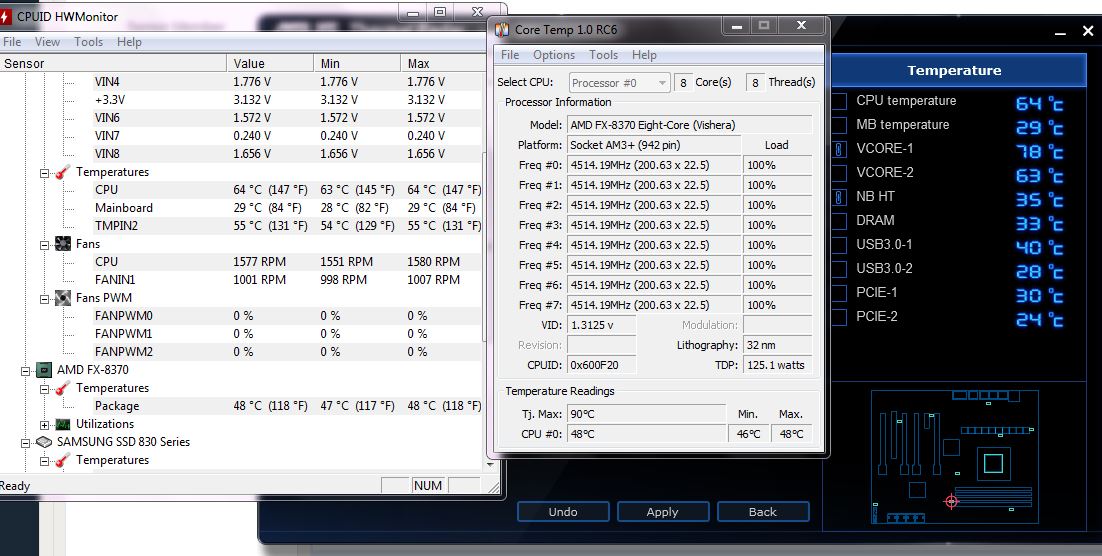Image resolution: width=1102 pixels, height=556 pixels.
Task: Collapse the SAMSUNG SSD 830 Series node
Action: coord(26,443)
